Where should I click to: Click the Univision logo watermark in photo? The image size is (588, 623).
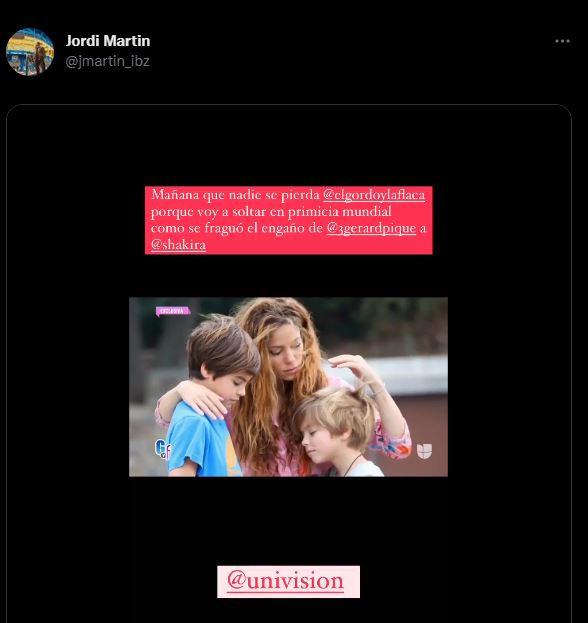point(424,451)
